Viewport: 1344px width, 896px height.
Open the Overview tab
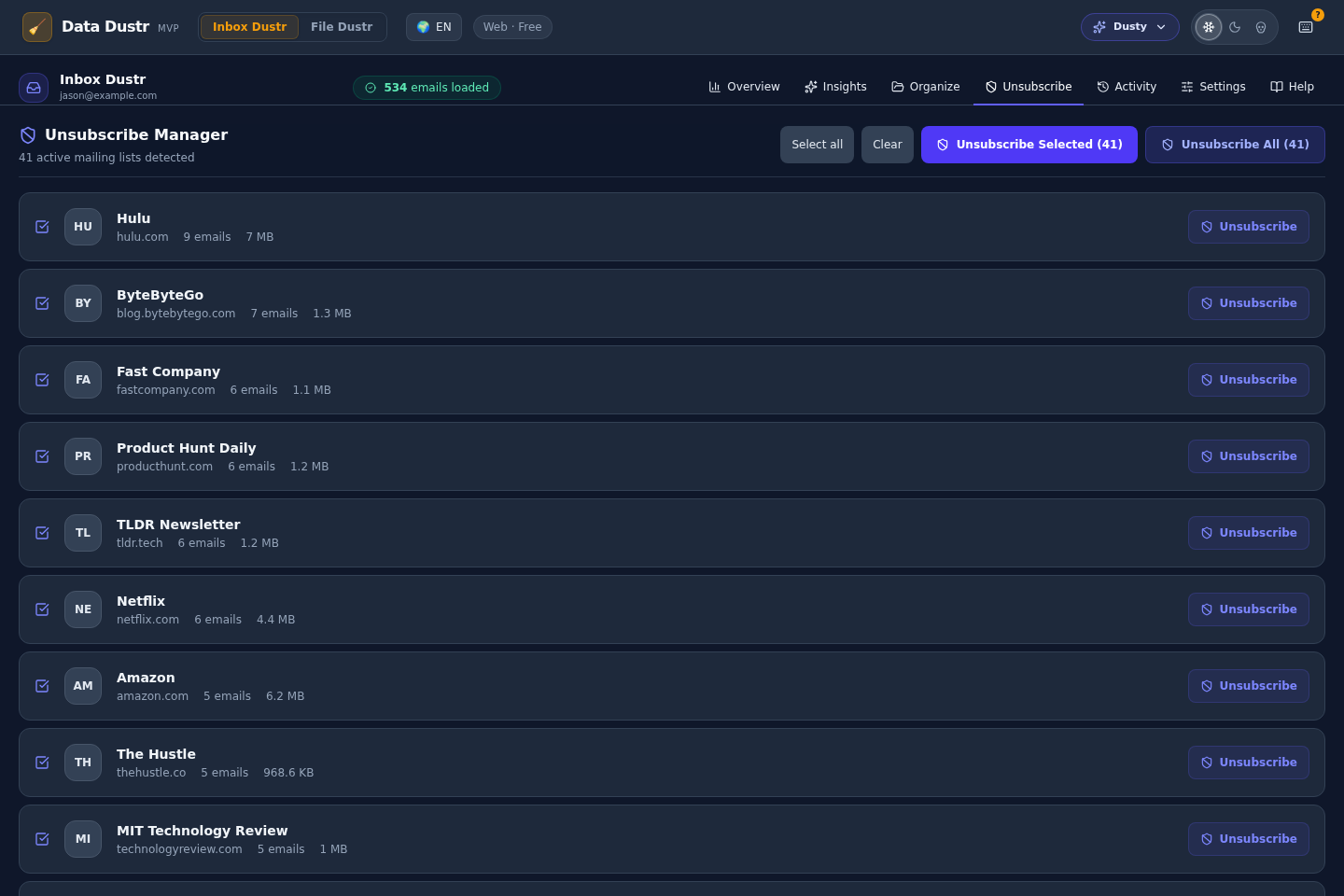744,87
